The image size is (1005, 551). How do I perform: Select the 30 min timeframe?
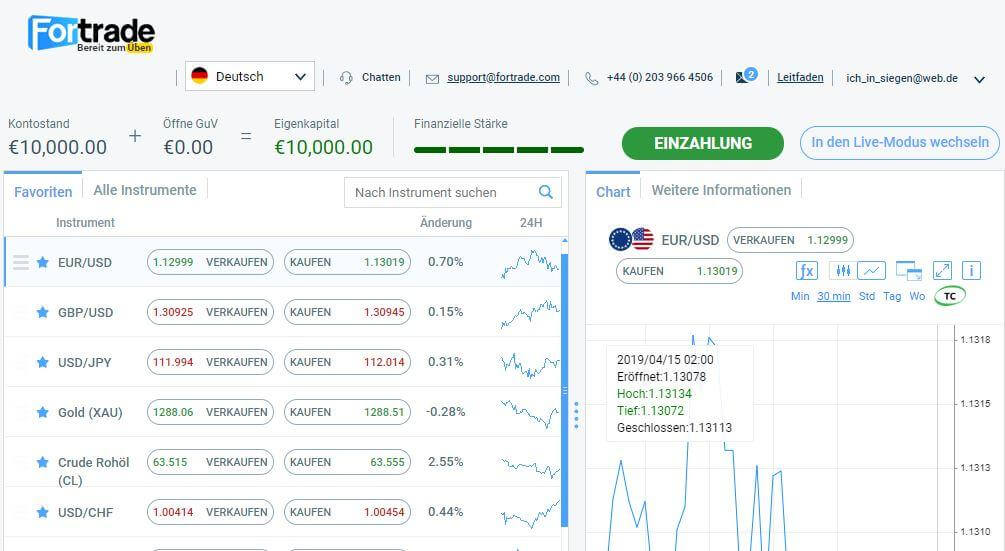[834, 296]
